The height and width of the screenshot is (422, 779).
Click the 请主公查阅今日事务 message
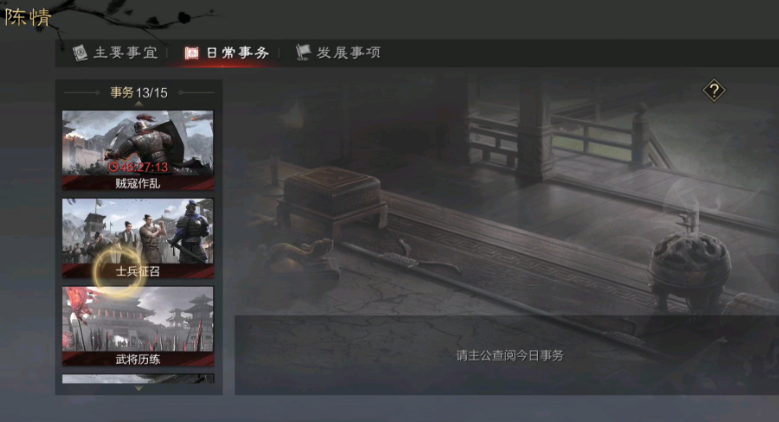point(510,355)
